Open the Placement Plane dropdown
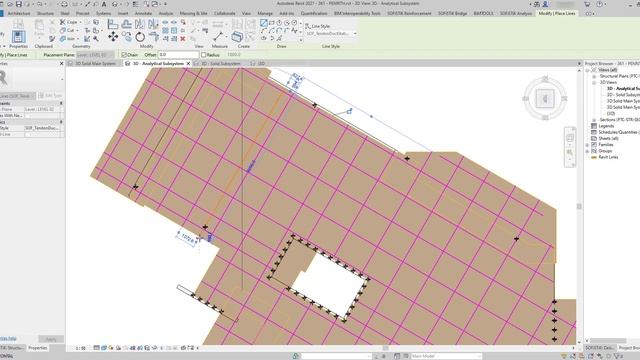This screenshot has width=640, height=360. [x=96, y=55]
